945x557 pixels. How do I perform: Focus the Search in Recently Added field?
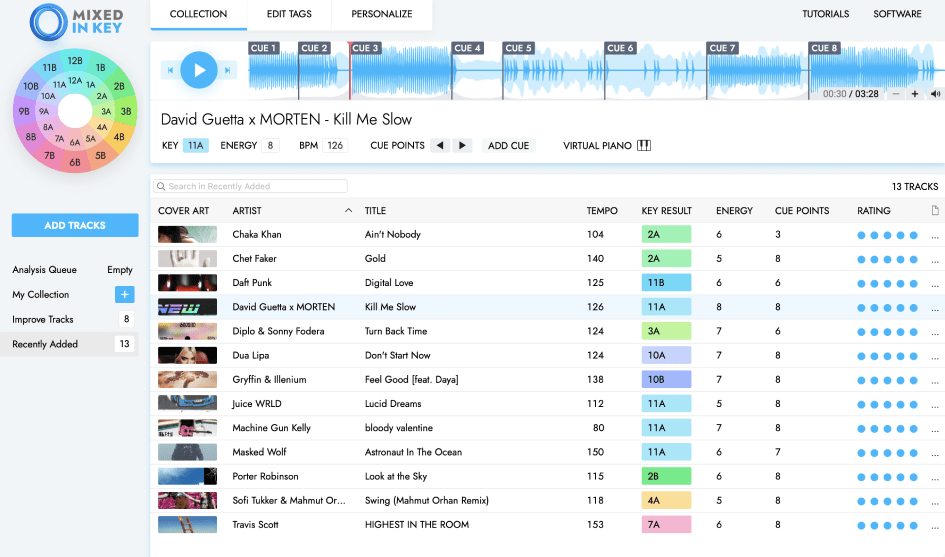250,186
